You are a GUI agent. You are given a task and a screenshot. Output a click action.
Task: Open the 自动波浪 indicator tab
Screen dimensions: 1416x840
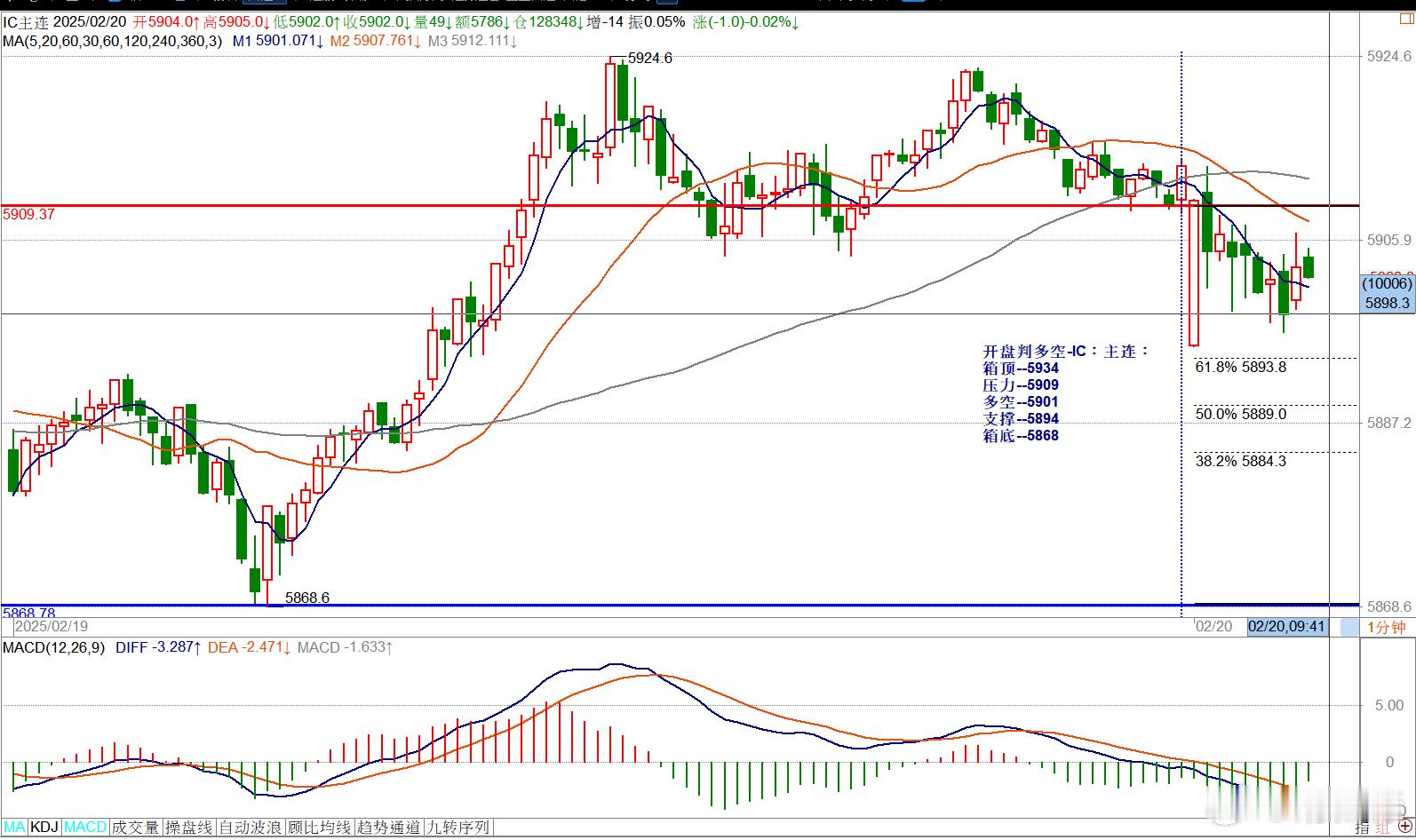251,828
